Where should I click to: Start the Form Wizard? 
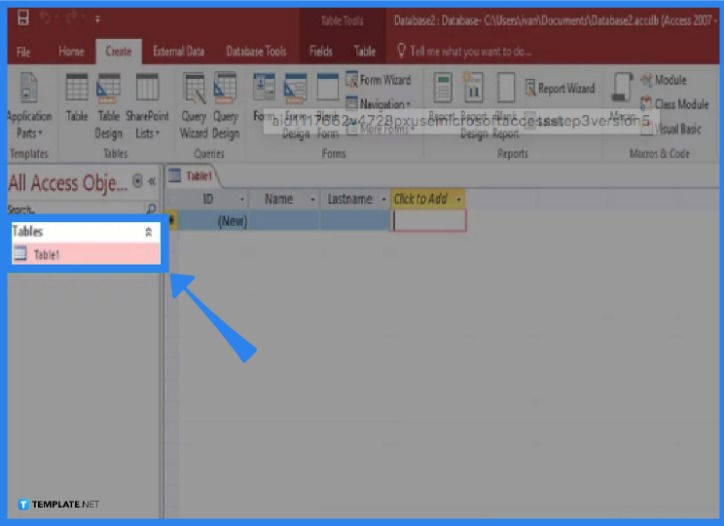click(x=378, y=80)
